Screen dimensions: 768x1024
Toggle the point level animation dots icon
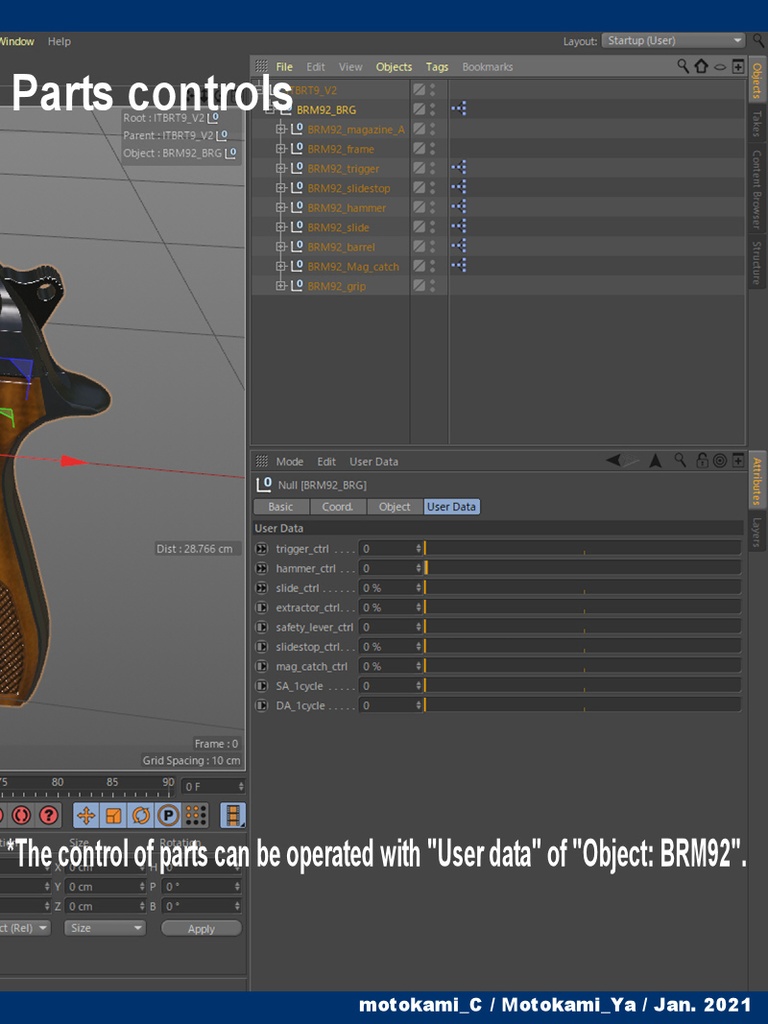tap(196, 815)
